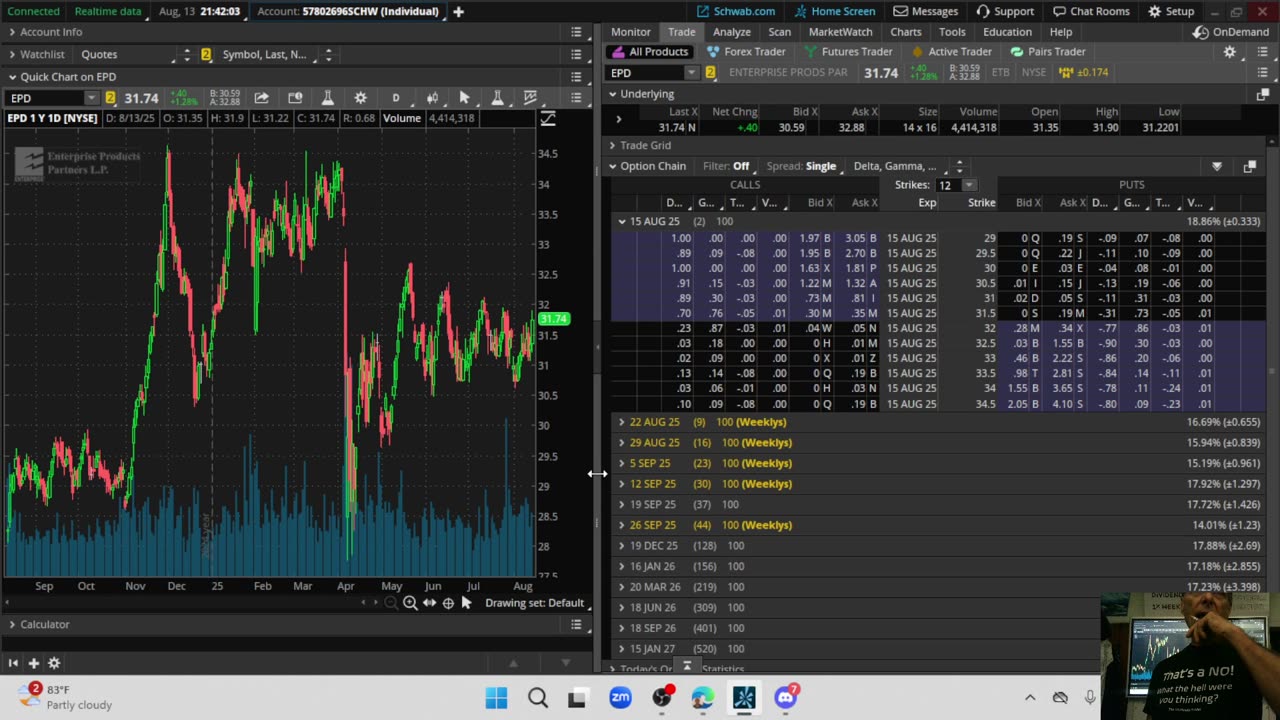Open Zoom app from the Windows taskbar

[620, 697]
